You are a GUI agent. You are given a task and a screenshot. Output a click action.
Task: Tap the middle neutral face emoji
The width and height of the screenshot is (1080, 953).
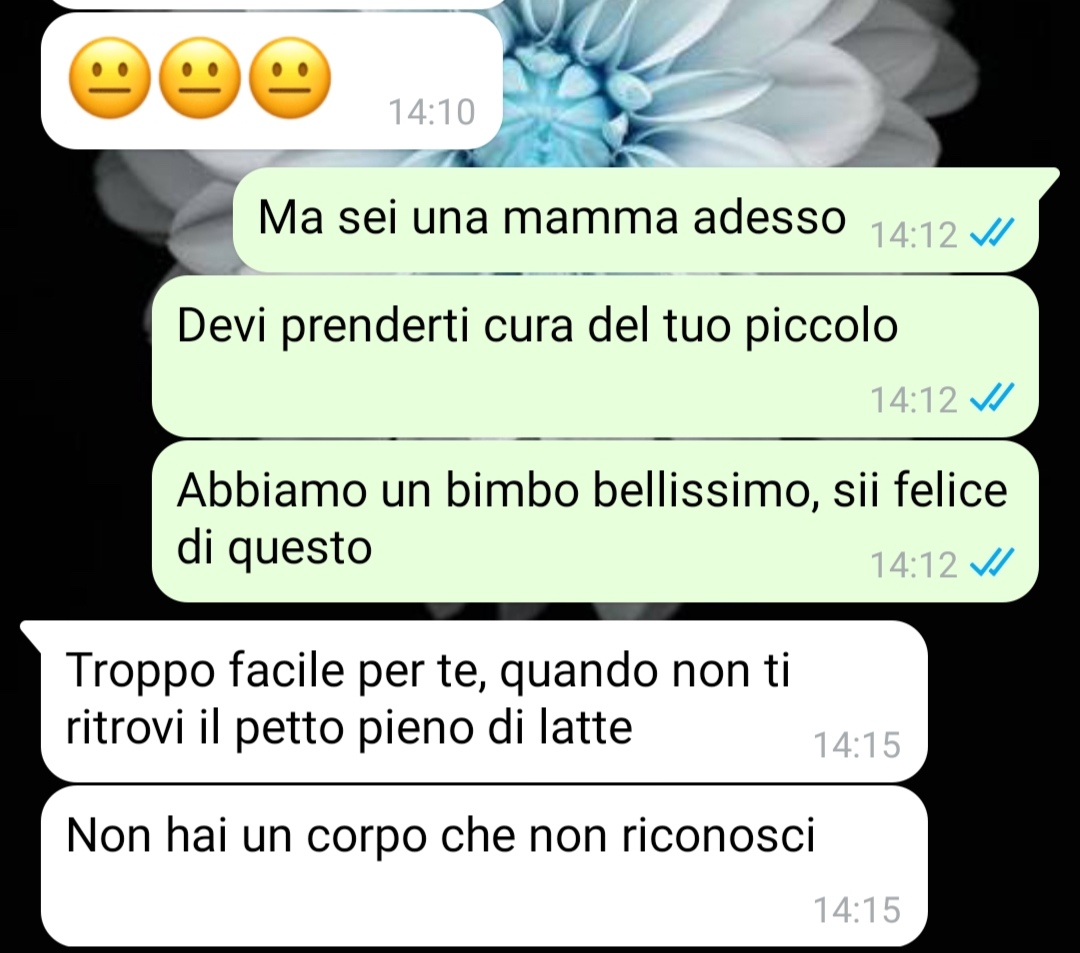coord(200,78)
